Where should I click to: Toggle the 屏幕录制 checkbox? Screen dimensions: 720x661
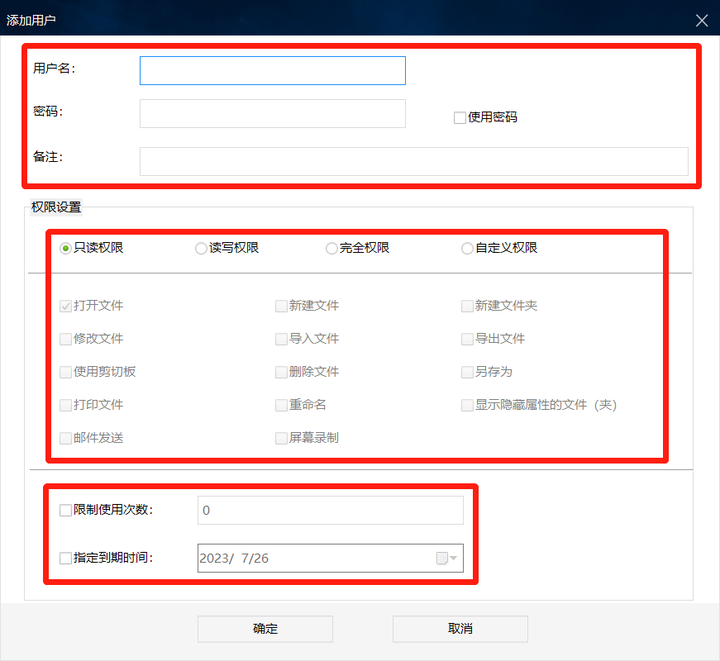pos(281,438)
